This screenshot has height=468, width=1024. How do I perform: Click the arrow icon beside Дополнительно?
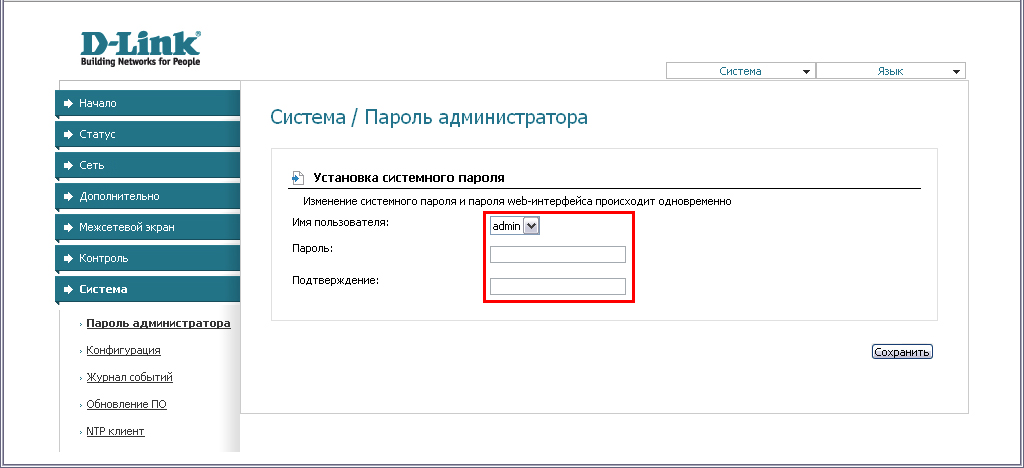coord(68,196)
